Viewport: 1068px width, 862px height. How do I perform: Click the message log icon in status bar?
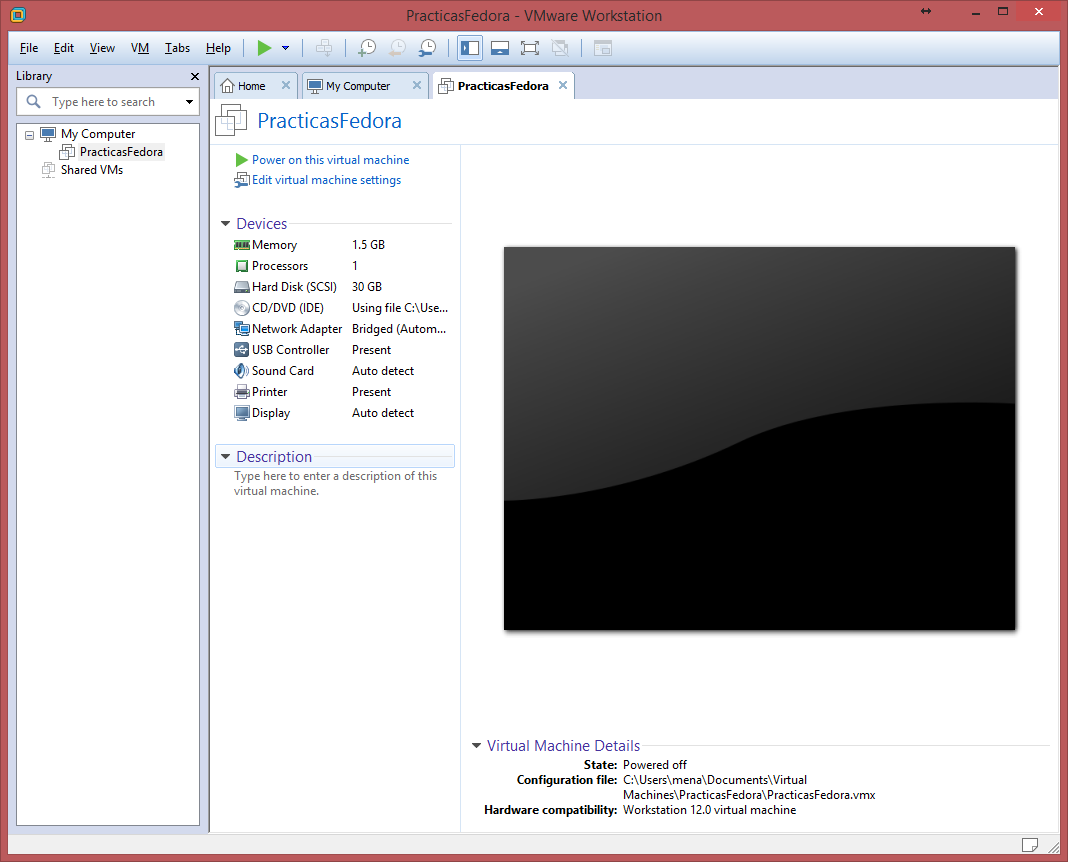(1030, 845)
